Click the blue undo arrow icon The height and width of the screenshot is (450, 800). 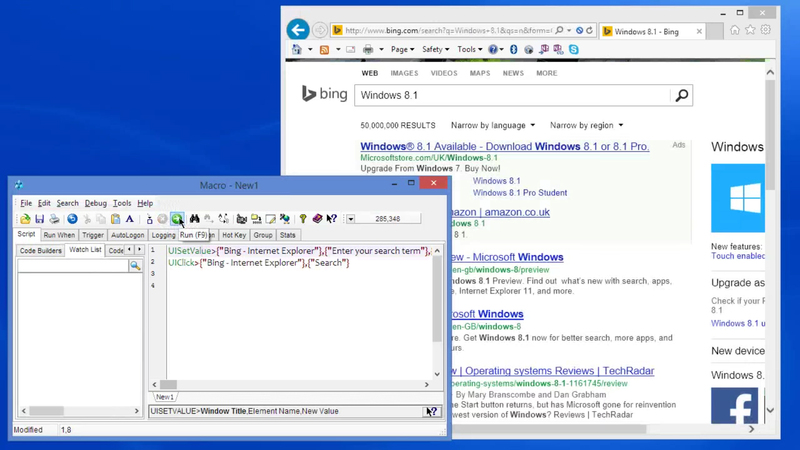pos(72,219)
